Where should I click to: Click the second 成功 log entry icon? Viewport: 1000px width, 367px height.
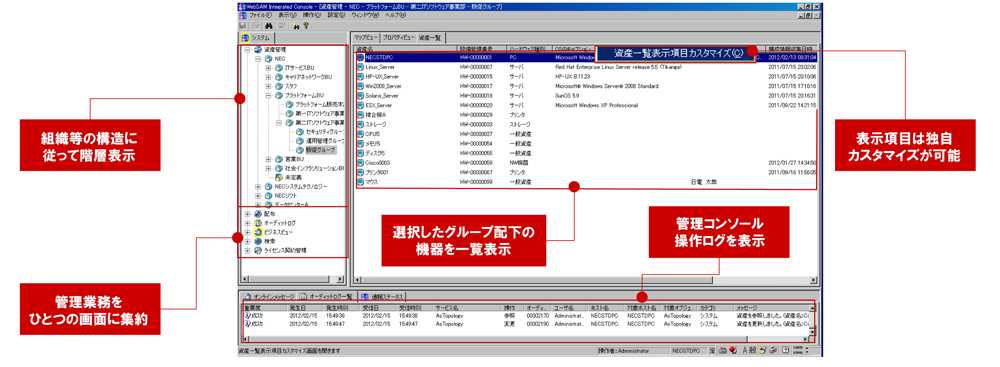(247, 324)
